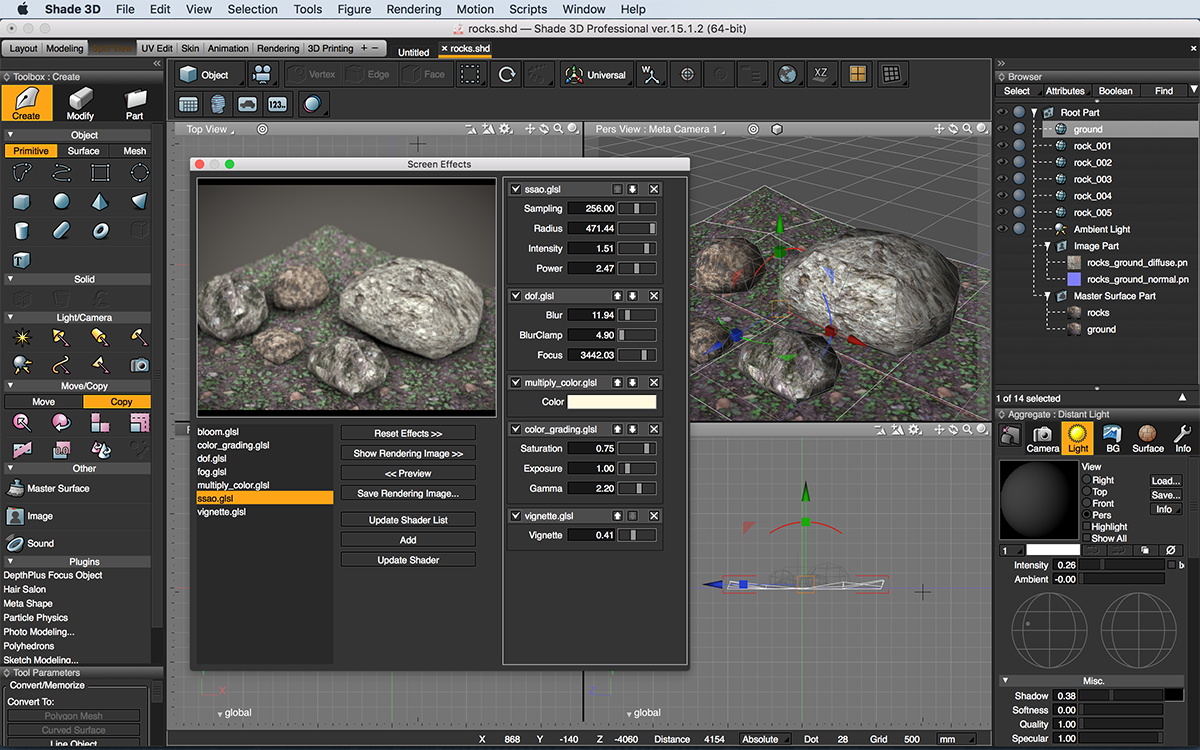The width and height of the screenshot is (1200, 750).
Task: Click the Load... button in light panel
Action: (1165, 481)
